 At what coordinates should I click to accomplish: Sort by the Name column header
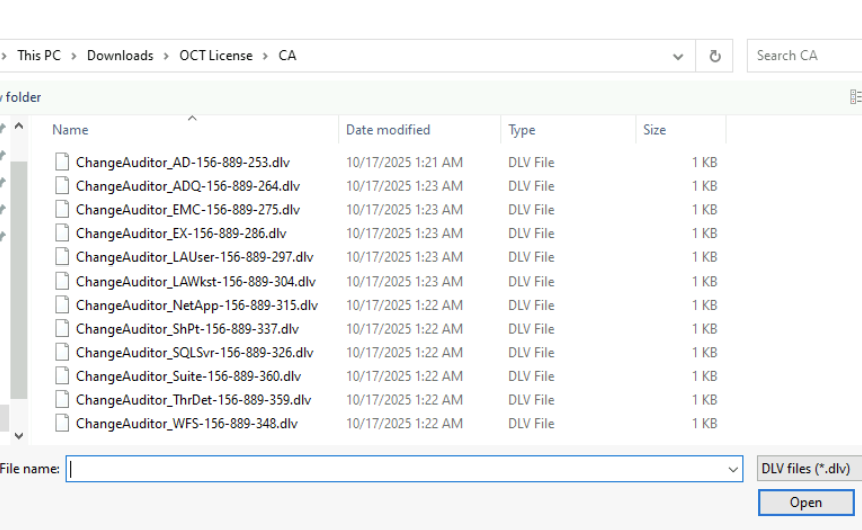[191, 130]
